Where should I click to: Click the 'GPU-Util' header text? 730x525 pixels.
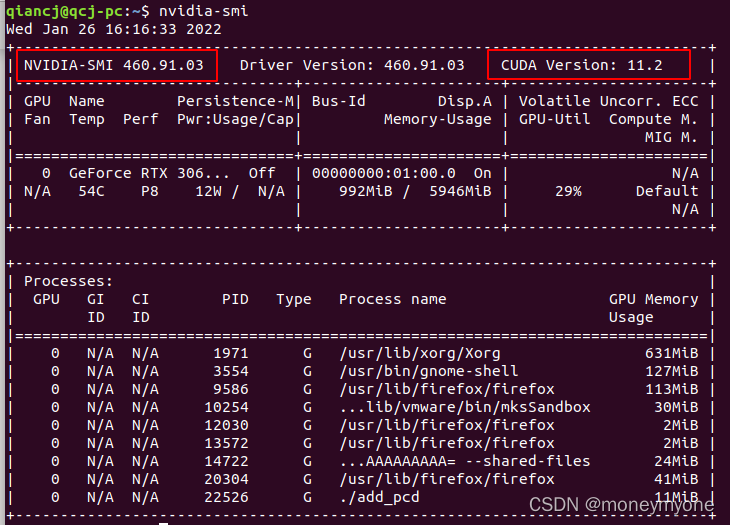(x=554, y=120)
